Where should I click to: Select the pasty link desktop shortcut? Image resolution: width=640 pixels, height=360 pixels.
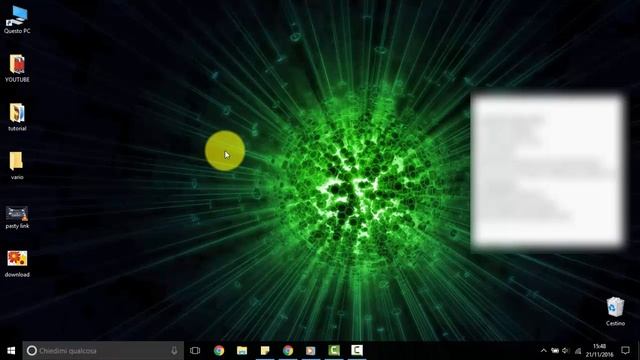[17, 217]
